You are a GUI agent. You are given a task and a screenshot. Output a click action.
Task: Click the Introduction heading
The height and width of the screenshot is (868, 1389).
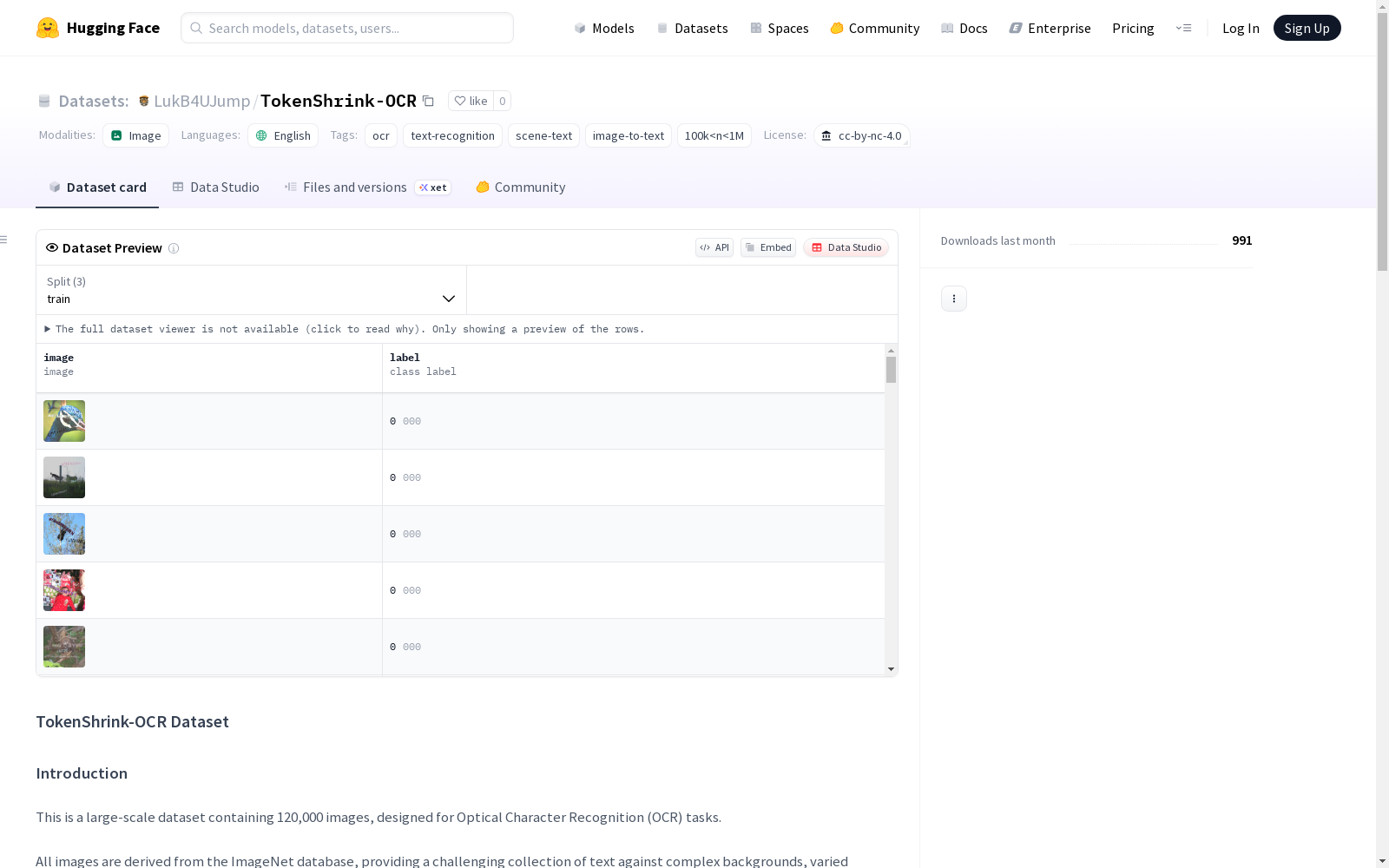coord(82,773)
